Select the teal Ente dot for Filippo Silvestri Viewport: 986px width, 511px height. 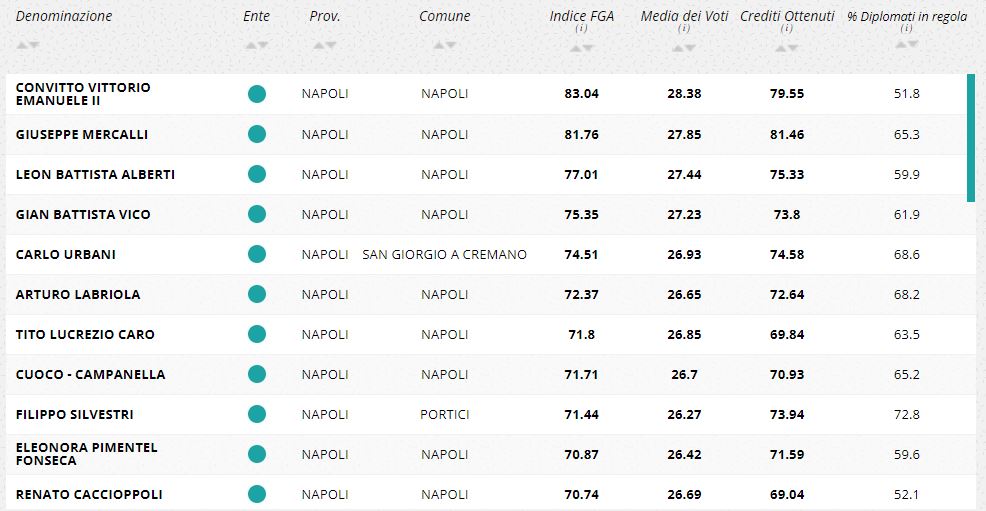click(x=257, y=414)
